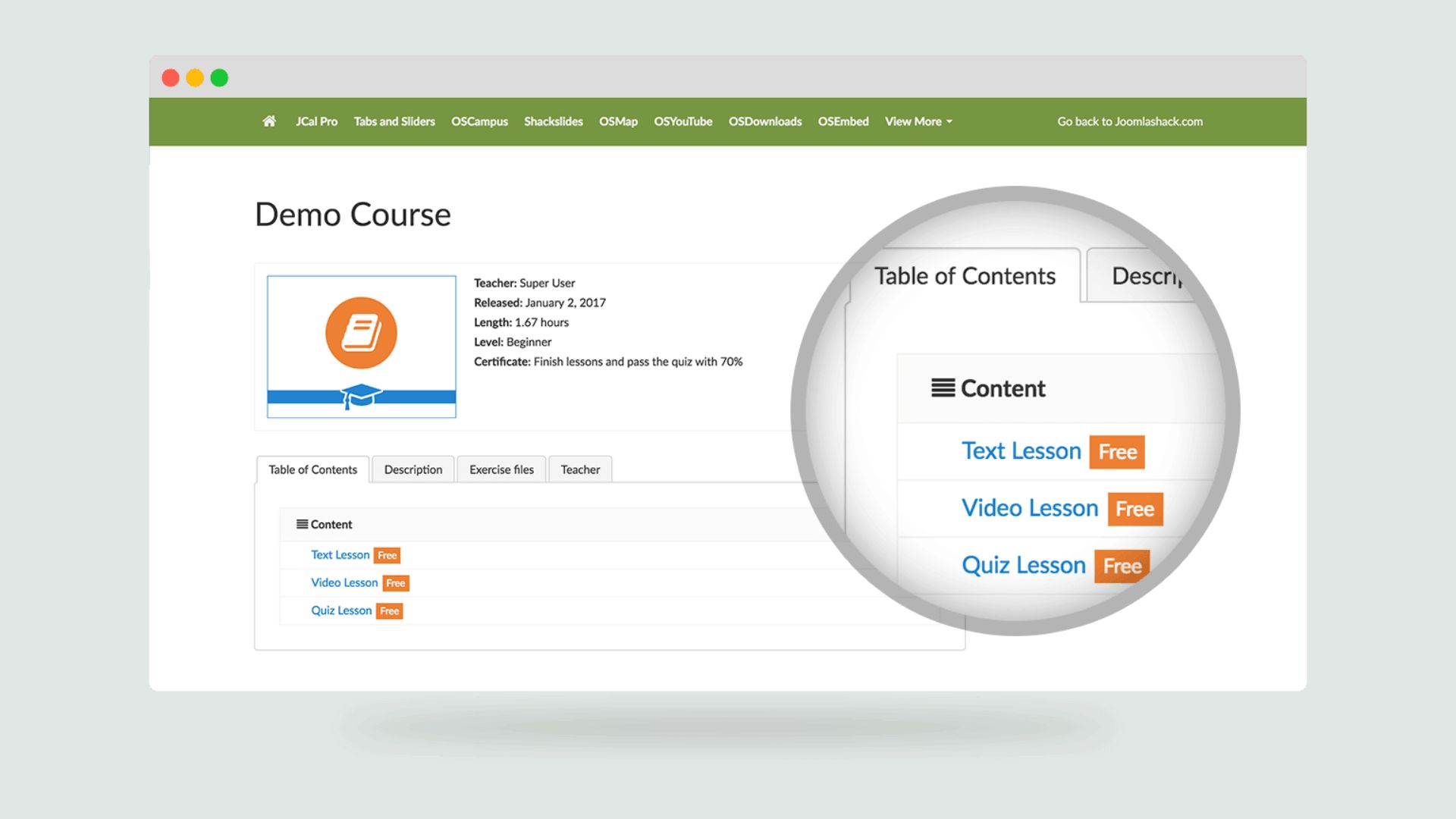Click the small Free badge beside Video Lesson
This screenshot has height=819, width=1456.
click(396, 583)
